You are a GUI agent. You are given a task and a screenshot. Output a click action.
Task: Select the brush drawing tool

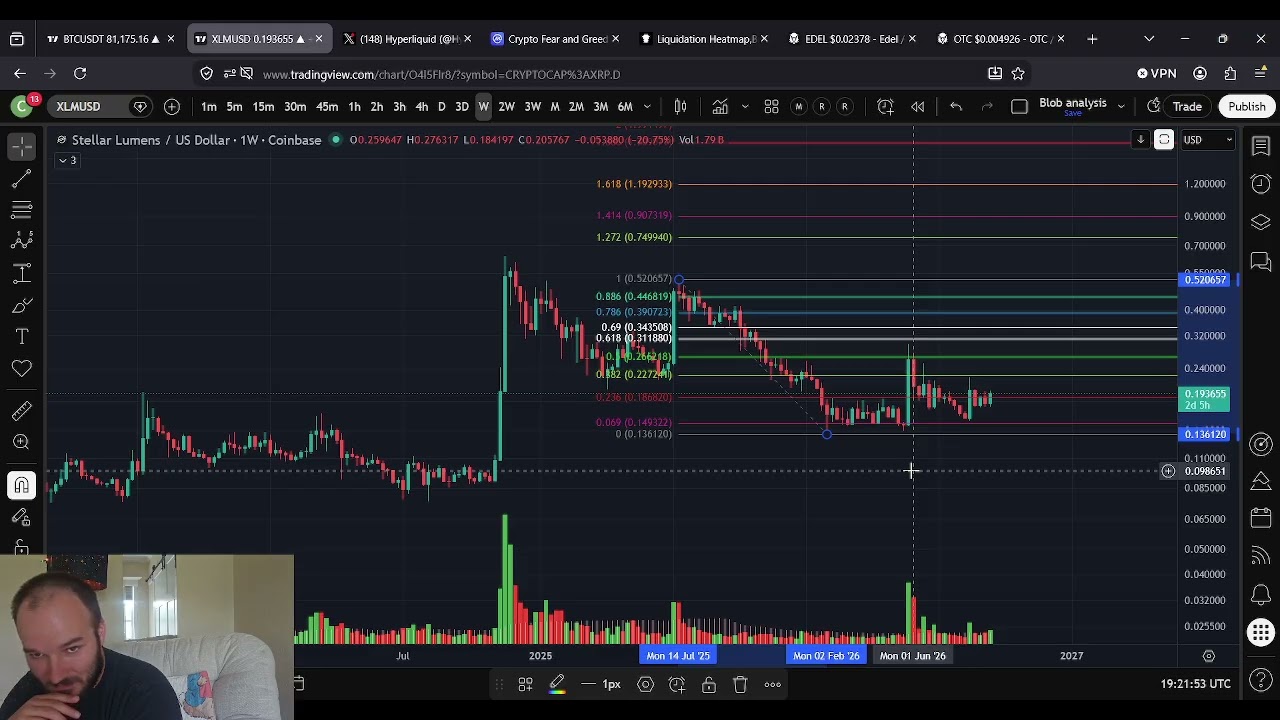click(21, 305)
